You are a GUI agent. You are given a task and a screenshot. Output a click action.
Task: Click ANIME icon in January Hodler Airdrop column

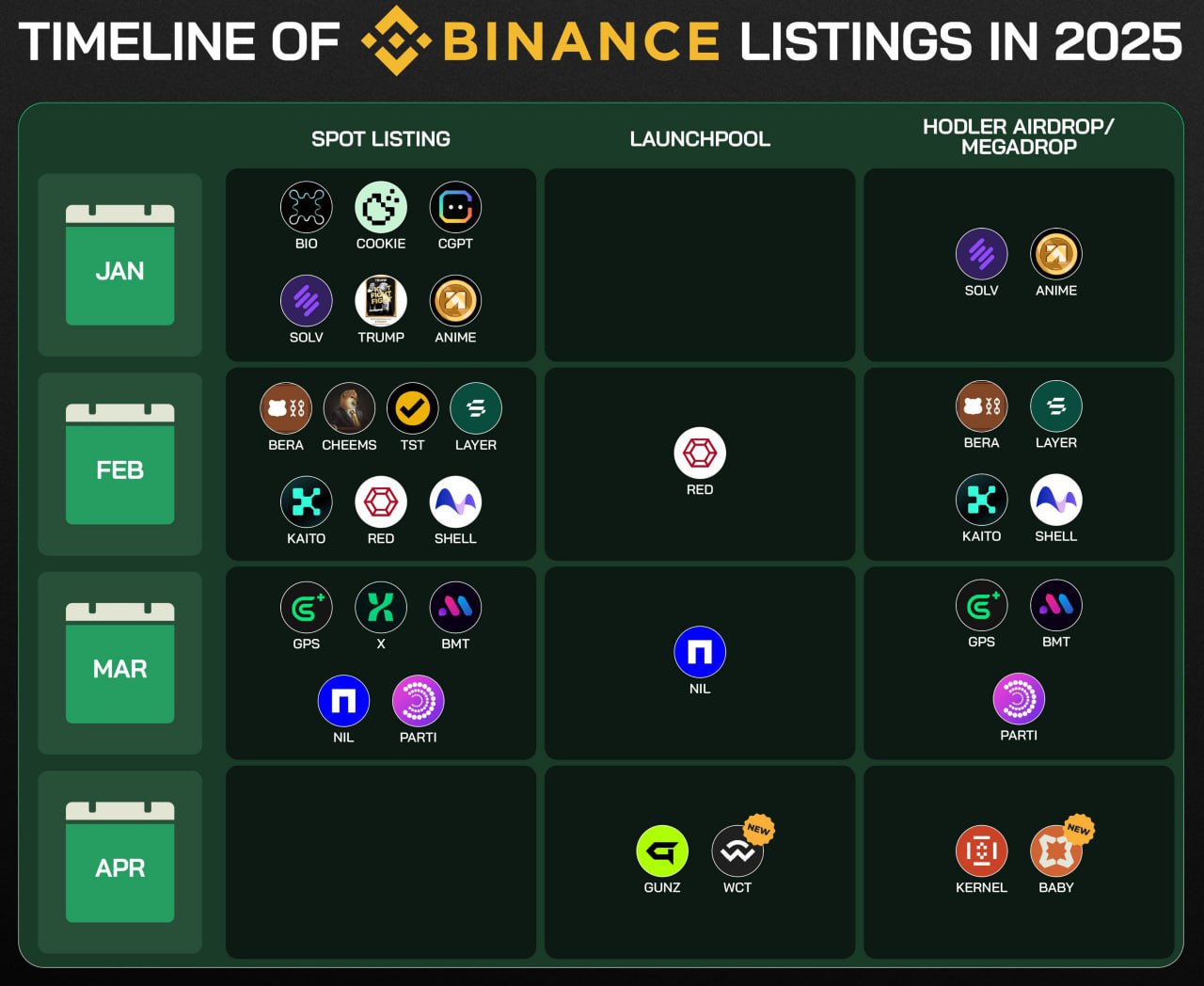[1056, 254]
